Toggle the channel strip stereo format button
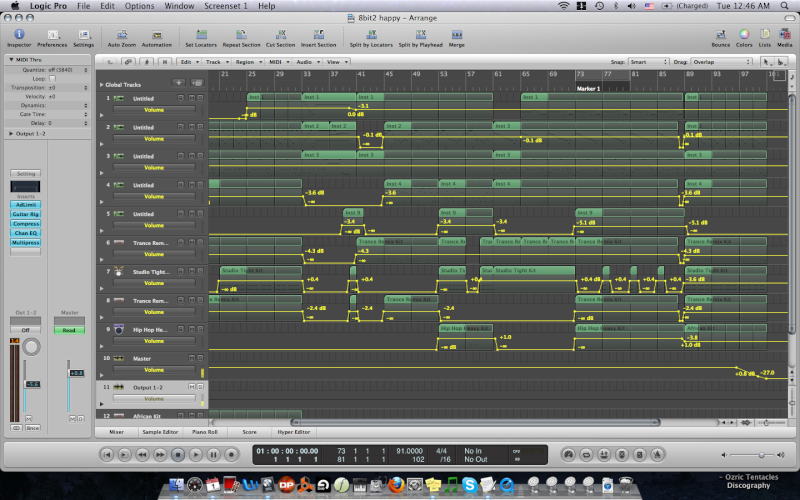The image size is (800, 500). pos(16,428)
